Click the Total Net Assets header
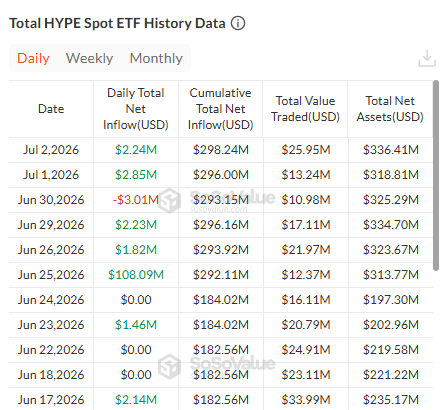This screenshot has width=444, height=410. [x=390, y=109]
